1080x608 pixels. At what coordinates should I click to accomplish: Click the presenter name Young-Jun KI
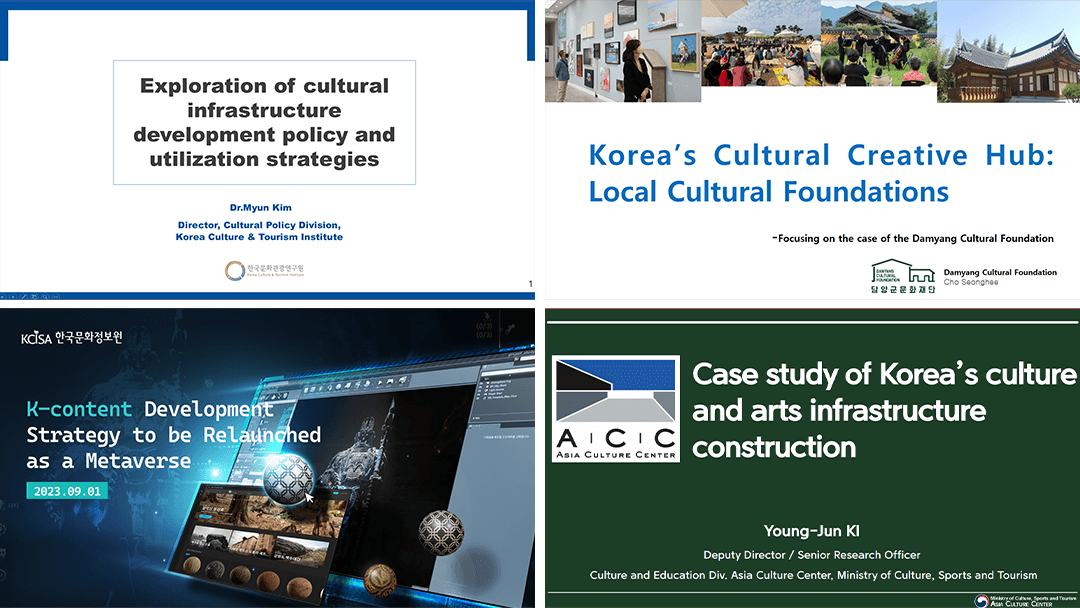(812, 531)
